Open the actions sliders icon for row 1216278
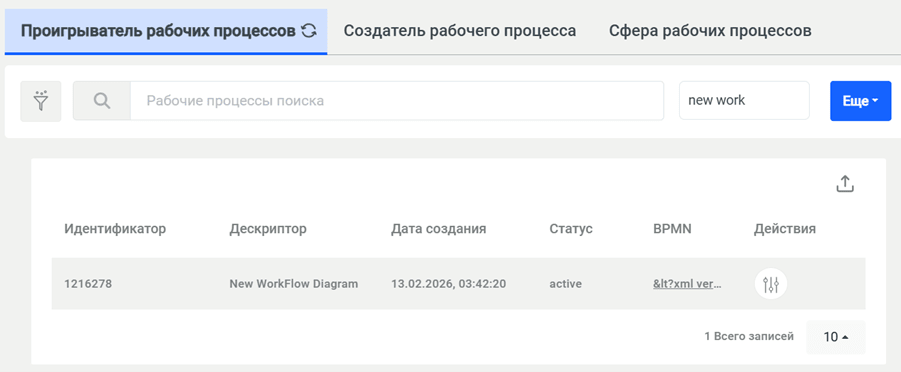Viewport: 901px width, 372px height. pos(771,283)
